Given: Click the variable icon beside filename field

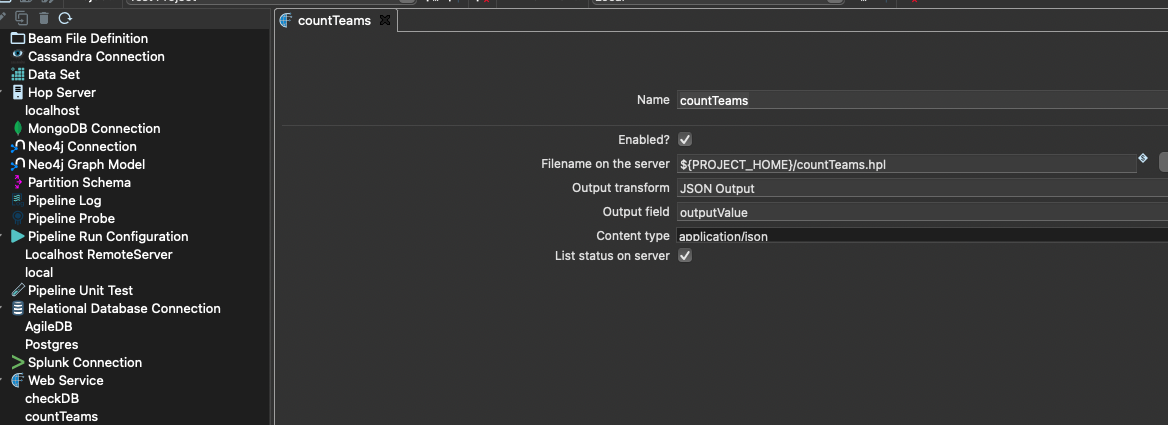Looking at the screenshot, I should 1142,158.
